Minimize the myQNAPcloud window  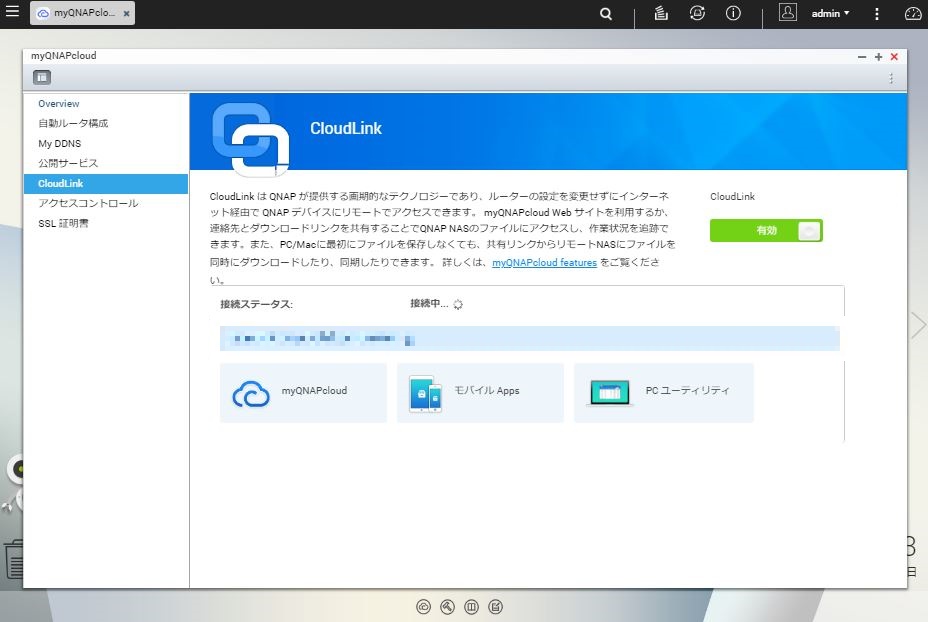(x=862, y=57)
